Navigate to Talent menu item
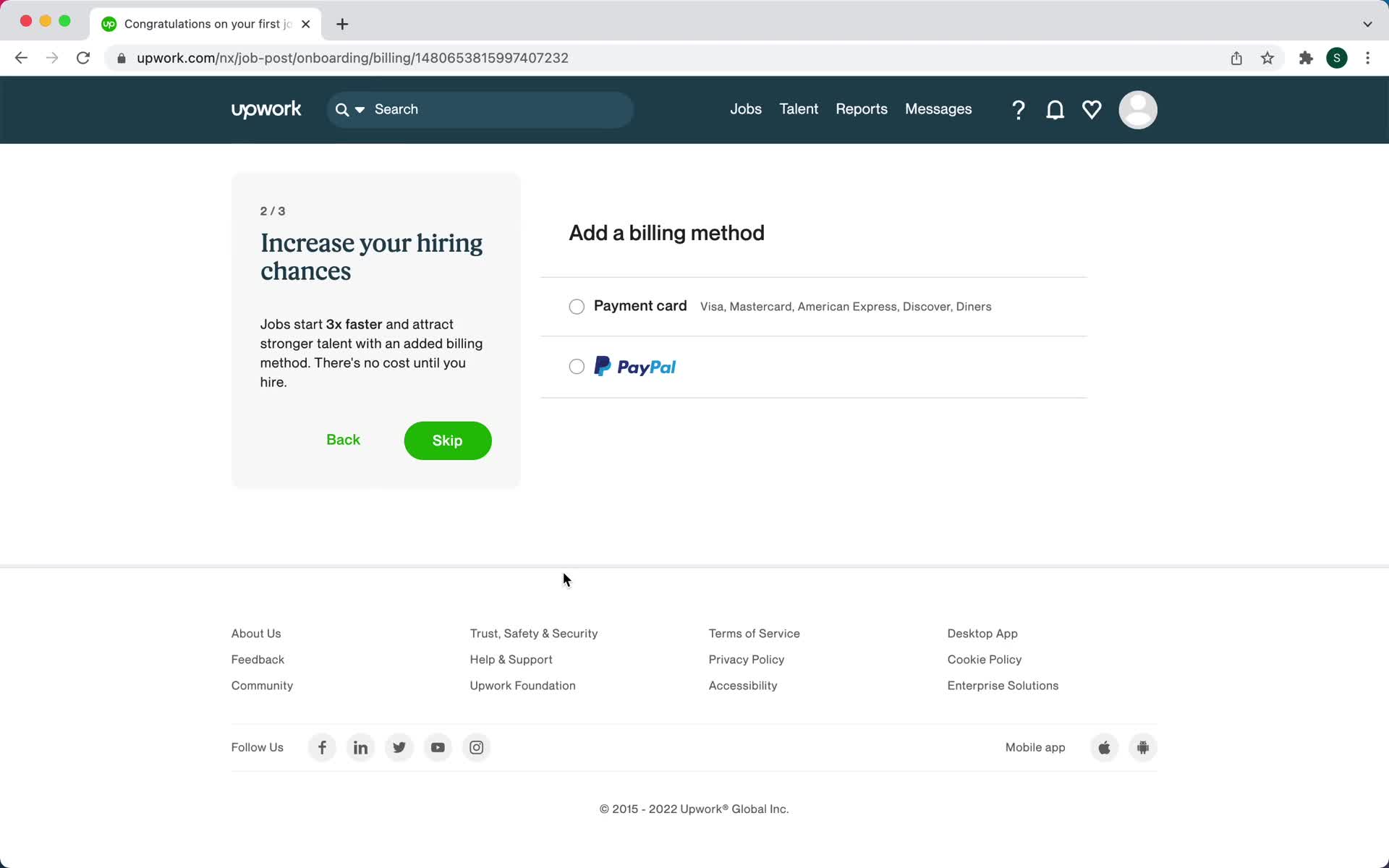The height and width of the screenshot is (868, 1389). tap(799, 109)
